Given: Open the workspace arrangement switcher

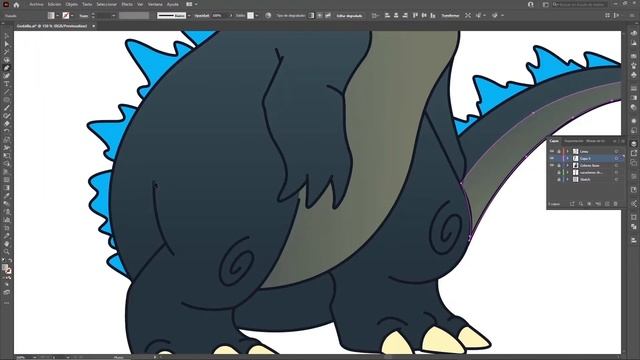Looking at the screenshot, I should (x=191, y=4).
